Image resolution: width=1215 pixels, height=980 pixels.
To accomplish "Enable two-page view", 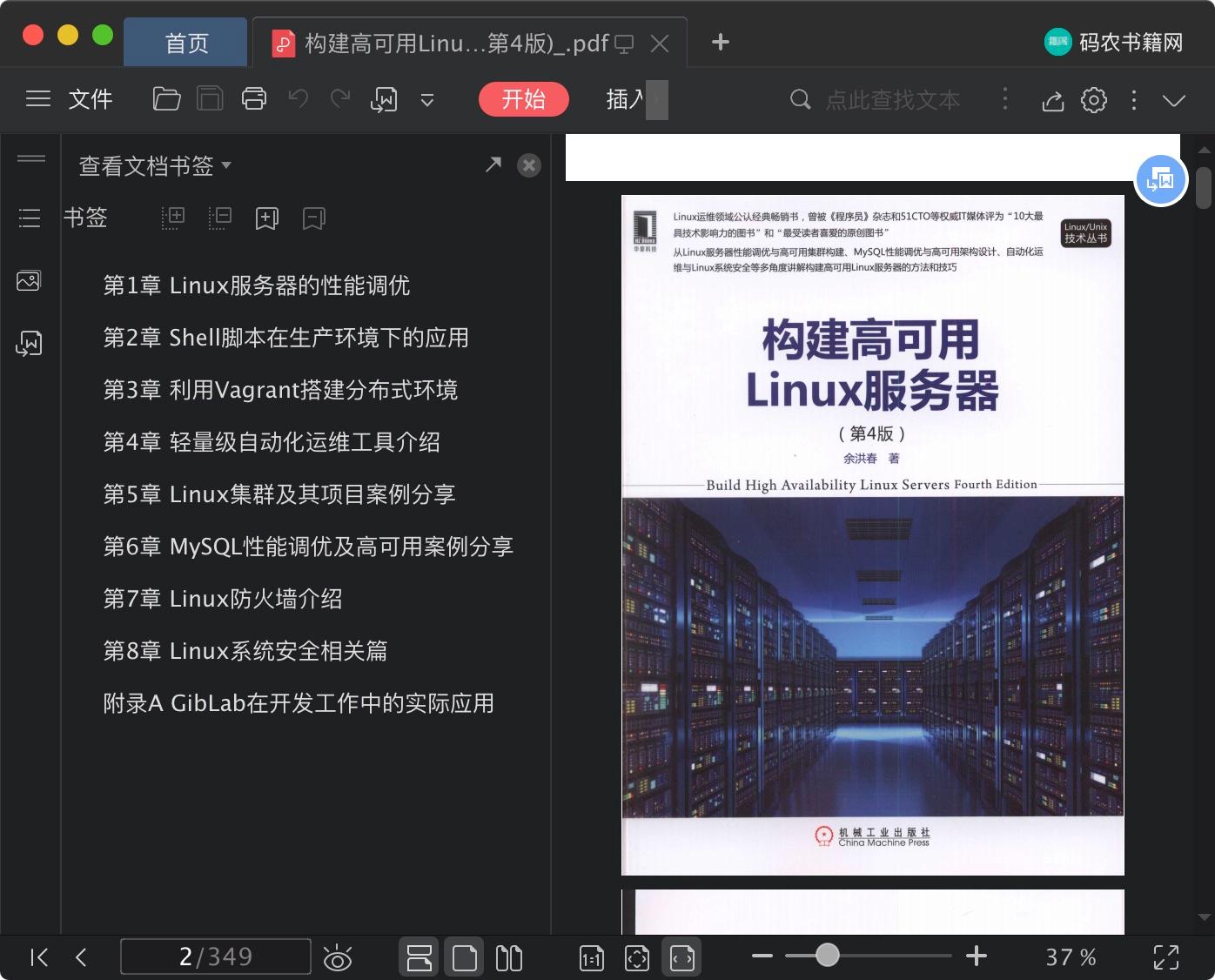I will click(509, 957).
